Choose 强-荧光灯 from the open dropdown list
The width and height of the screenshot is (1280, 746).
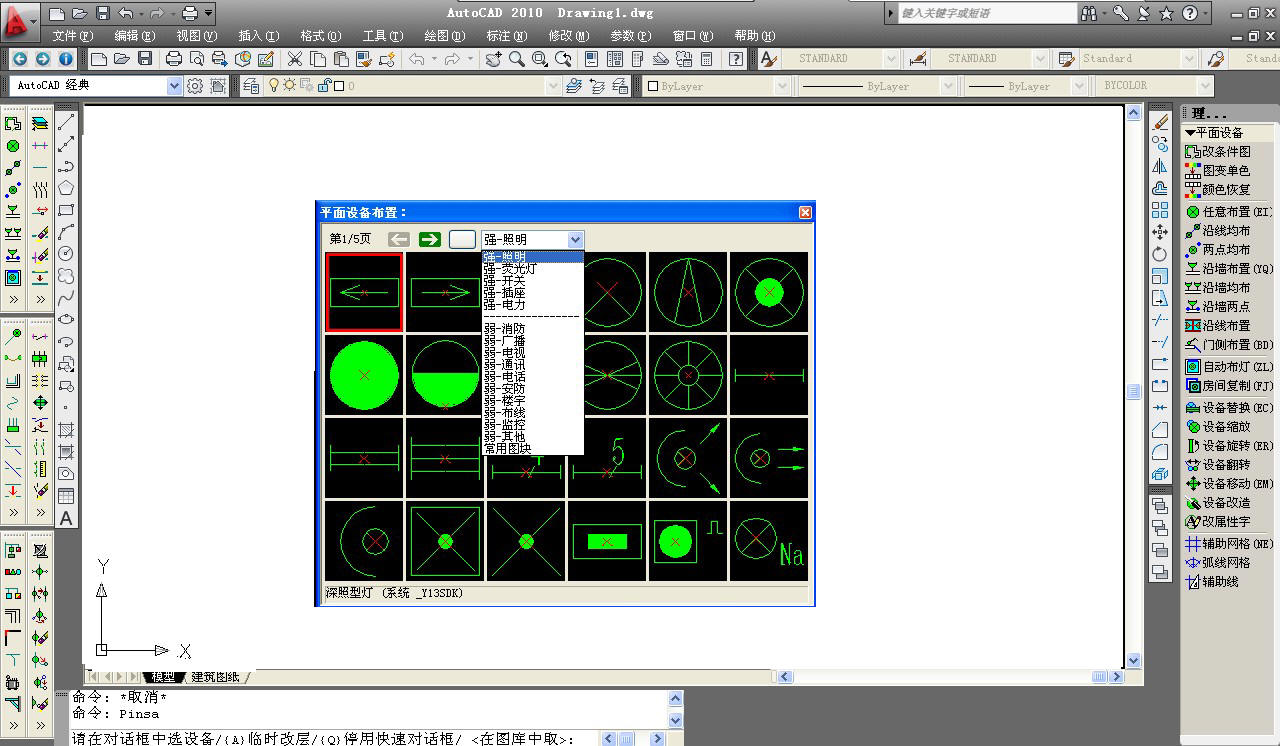pyautogui.click(x=510, y=269)
